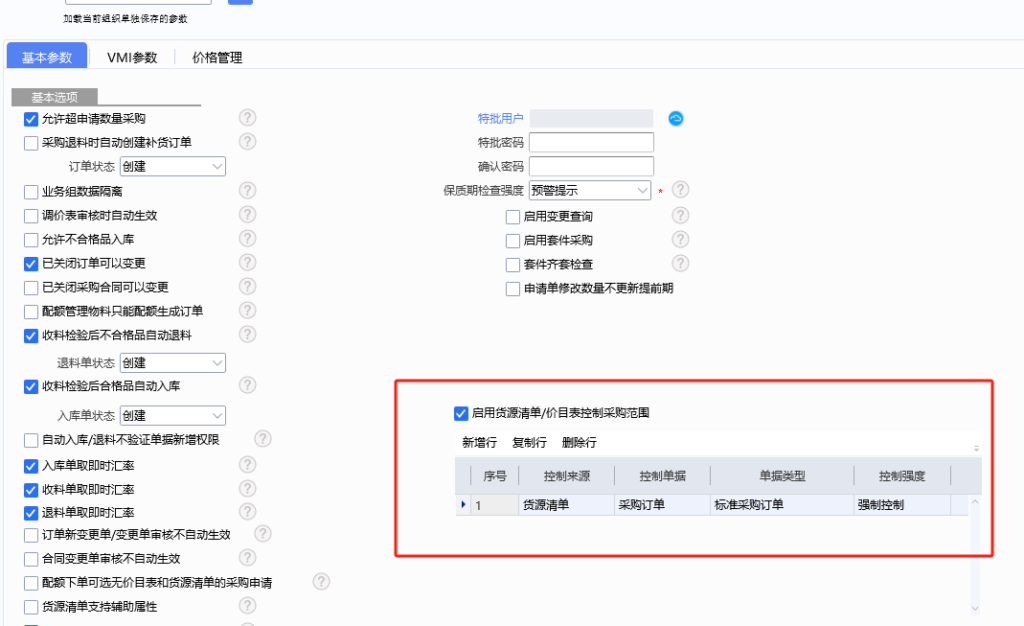The width and height of the screenshot is (1024, 626).
Task: Click the 特批密码 input field
Action: coord(591,143)
